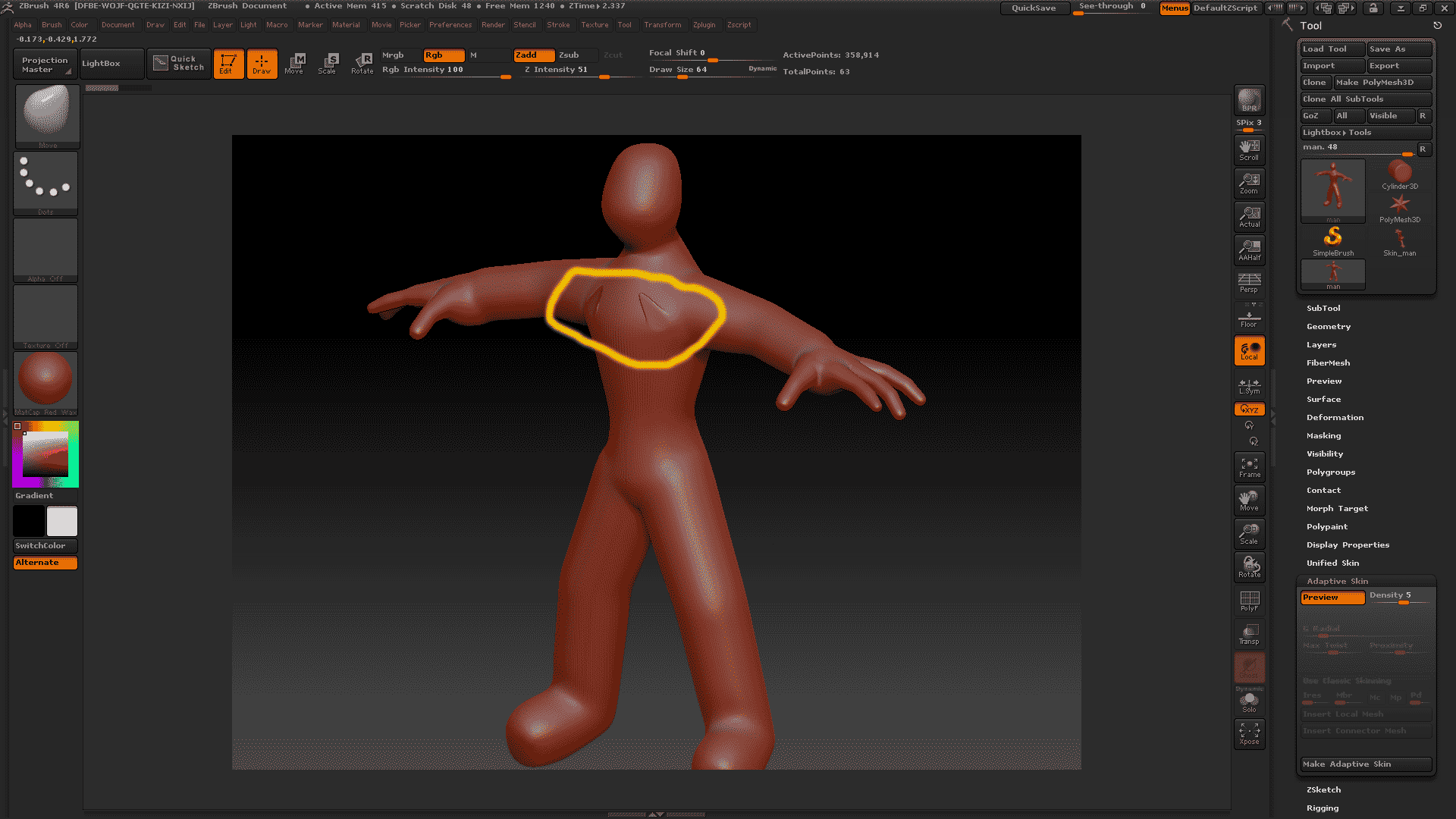Open Quick Sketch
The width and height of the screenshot is (1456, 819).
coord(179,64)
